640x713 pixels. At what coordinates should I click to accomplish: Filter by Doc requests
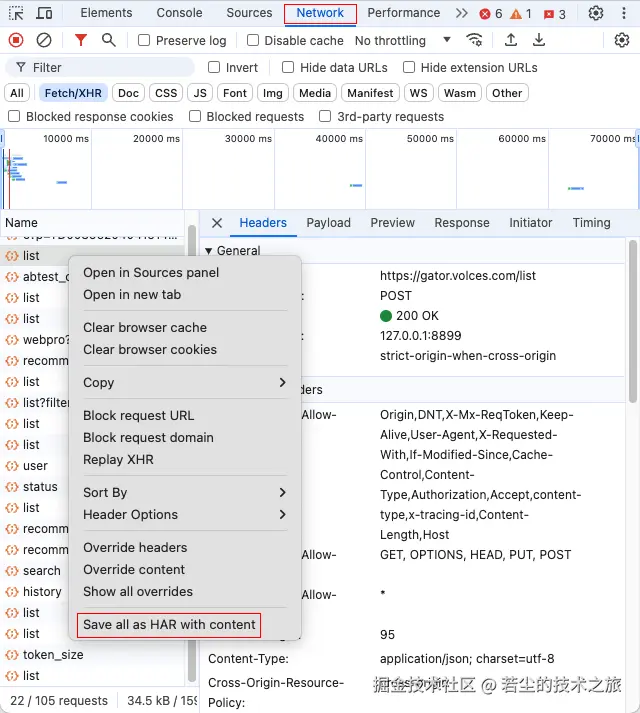(x=128, y=93)
